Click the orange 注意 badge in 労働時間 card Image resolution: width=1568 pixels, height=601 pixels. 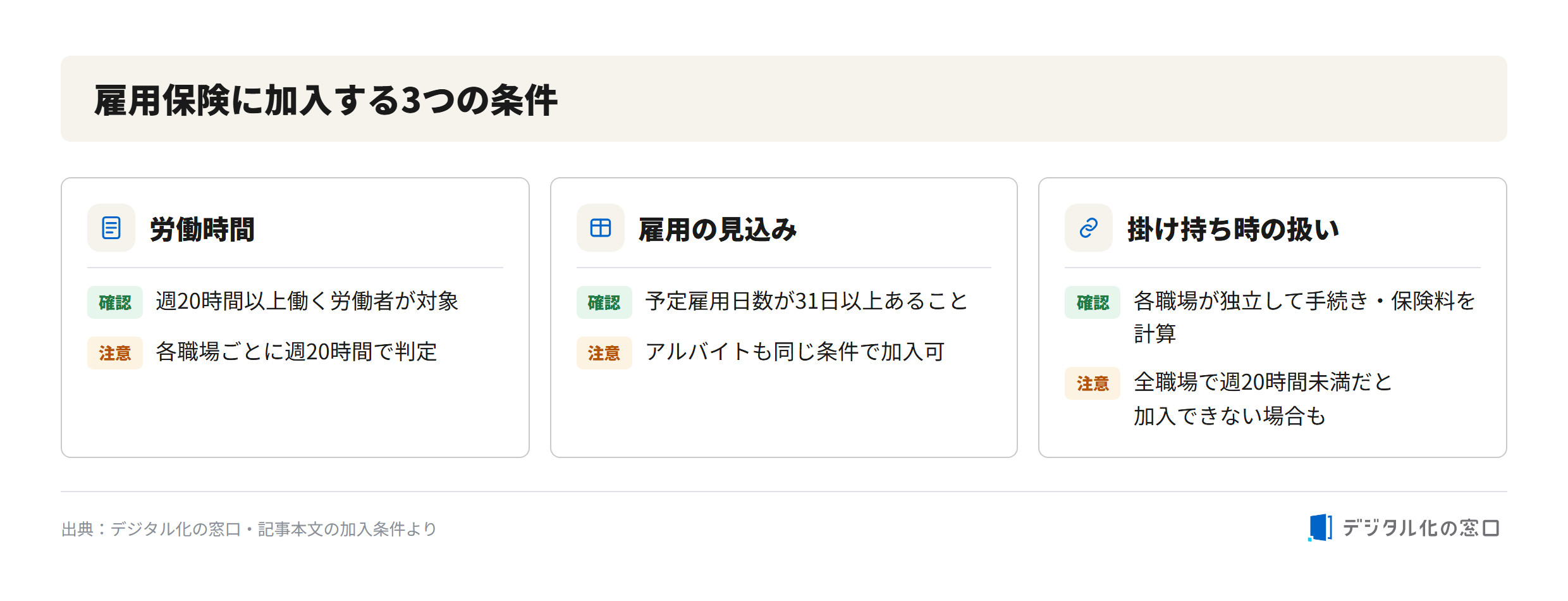pos(115,353)
